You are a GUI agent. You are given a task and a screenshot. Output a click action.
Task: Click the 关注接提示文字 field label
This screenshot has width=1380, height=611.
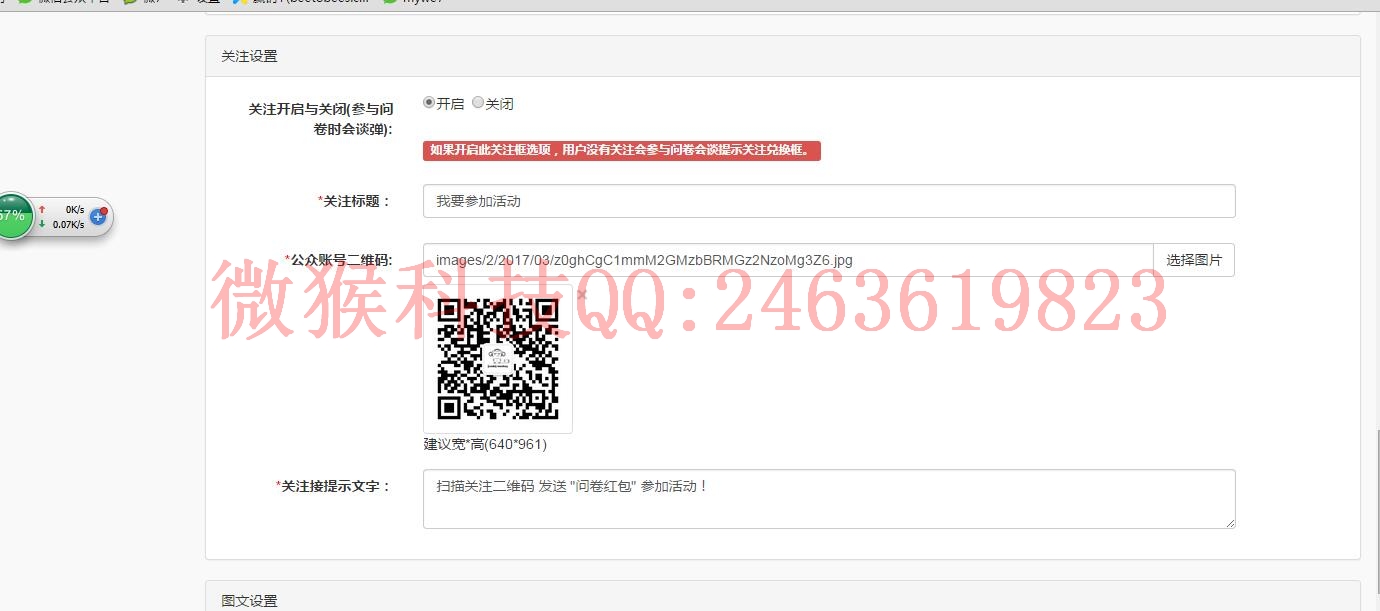pyautogui.click(x=334, y=486)
